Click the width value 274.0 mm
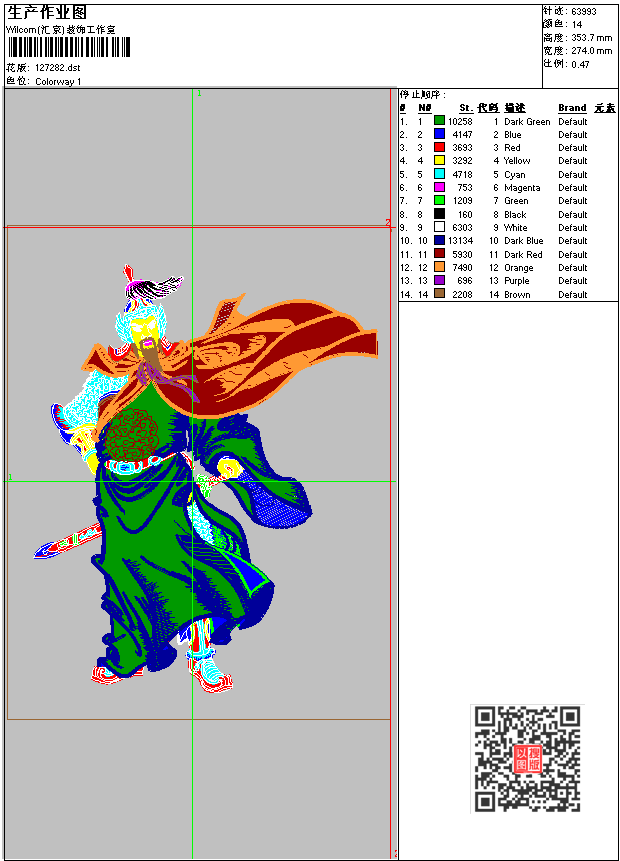 [x=591, y=51]
